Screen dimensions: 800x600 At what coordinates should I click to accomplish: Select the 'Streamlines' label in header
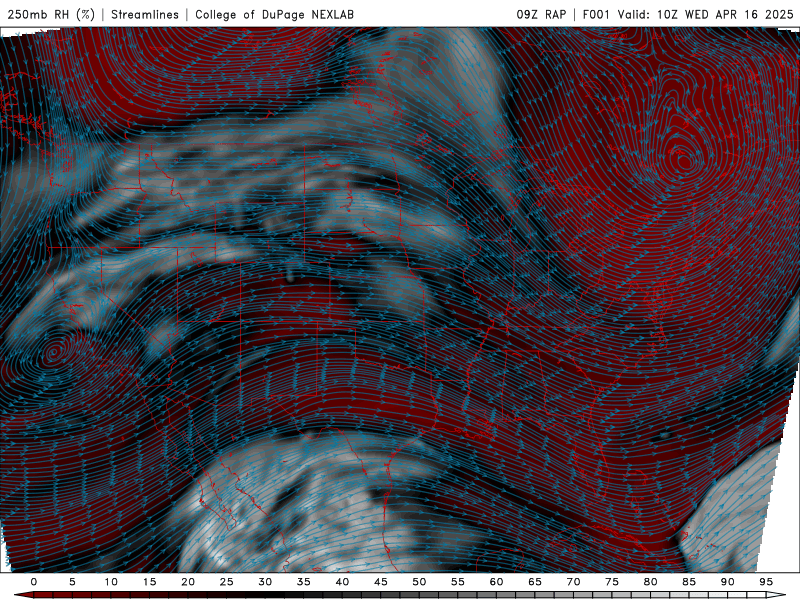tap(145, 14)
